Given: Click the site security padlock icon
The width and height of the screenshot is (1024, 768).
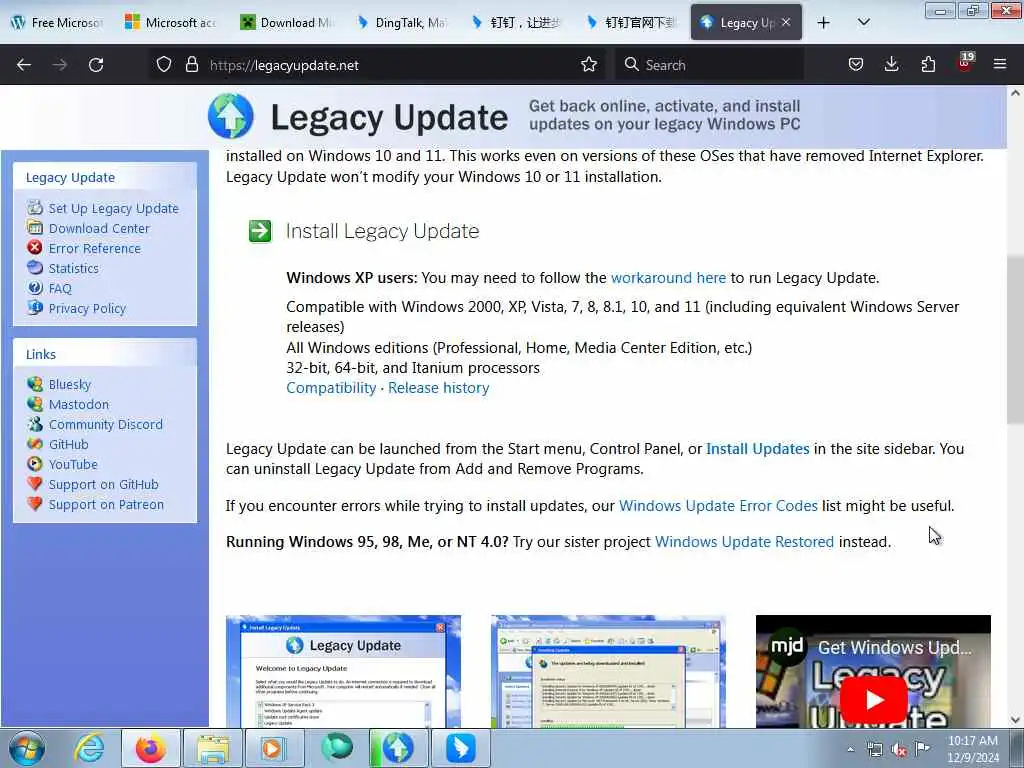Looking at the screenshot, I should [x=191, y=65].
